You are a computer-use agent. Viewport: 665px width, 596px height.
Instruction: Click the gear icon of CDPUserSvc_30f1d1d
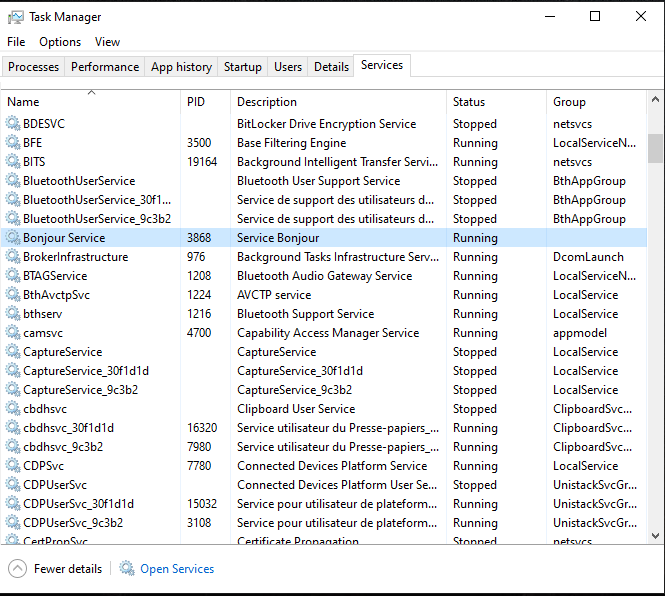(x=13, y=504)
